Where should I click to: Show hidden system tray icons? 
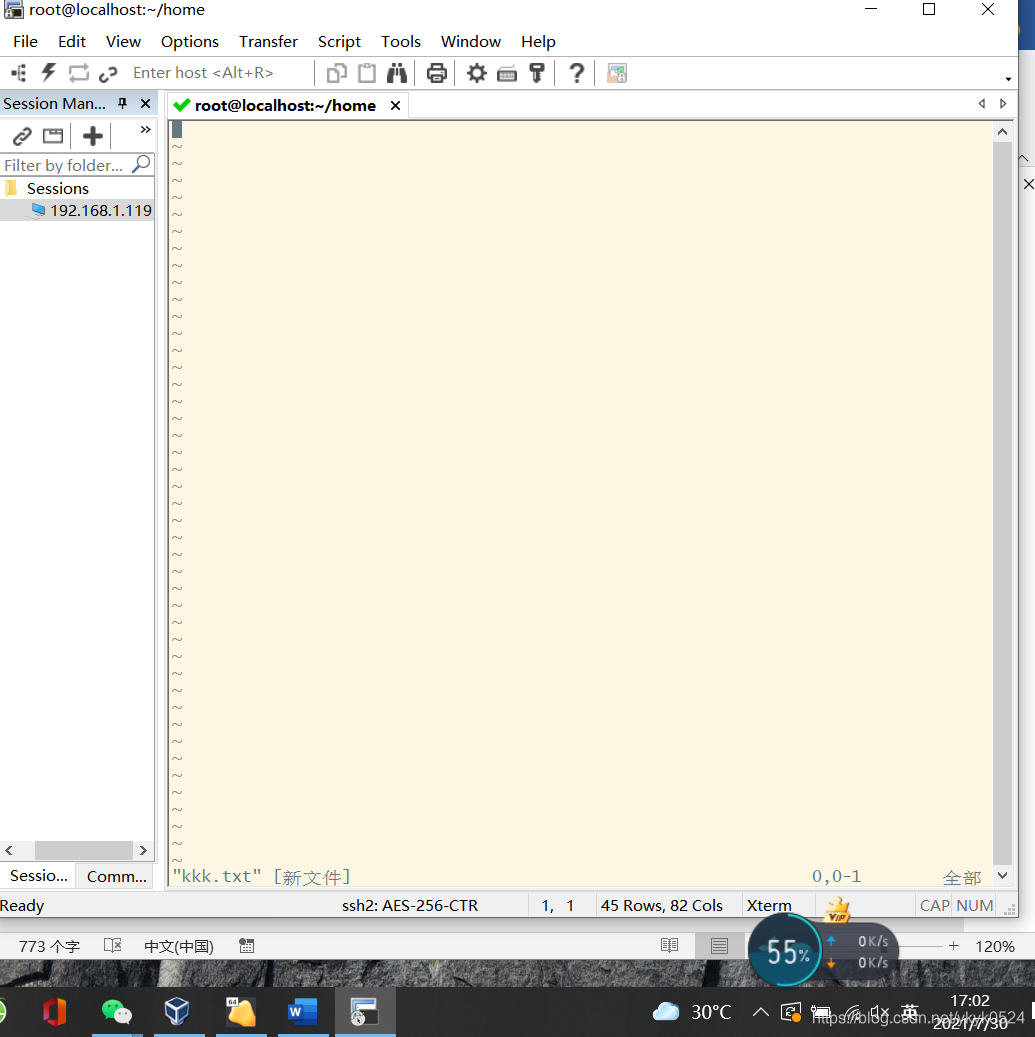coord(761,1012)
